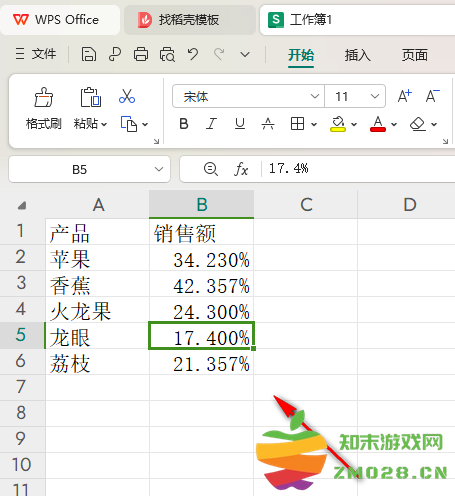Open clipboard group dialog launcher
This screenshot has height=496, width=455.
click(x=156, y=141)
